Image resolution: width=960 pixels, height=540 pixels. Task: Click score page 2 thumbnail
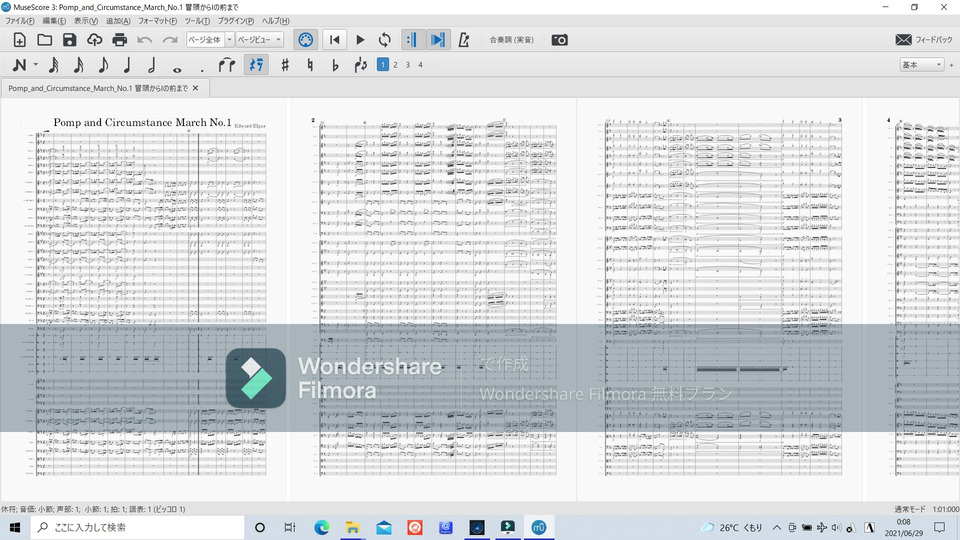tap(433, 297)
